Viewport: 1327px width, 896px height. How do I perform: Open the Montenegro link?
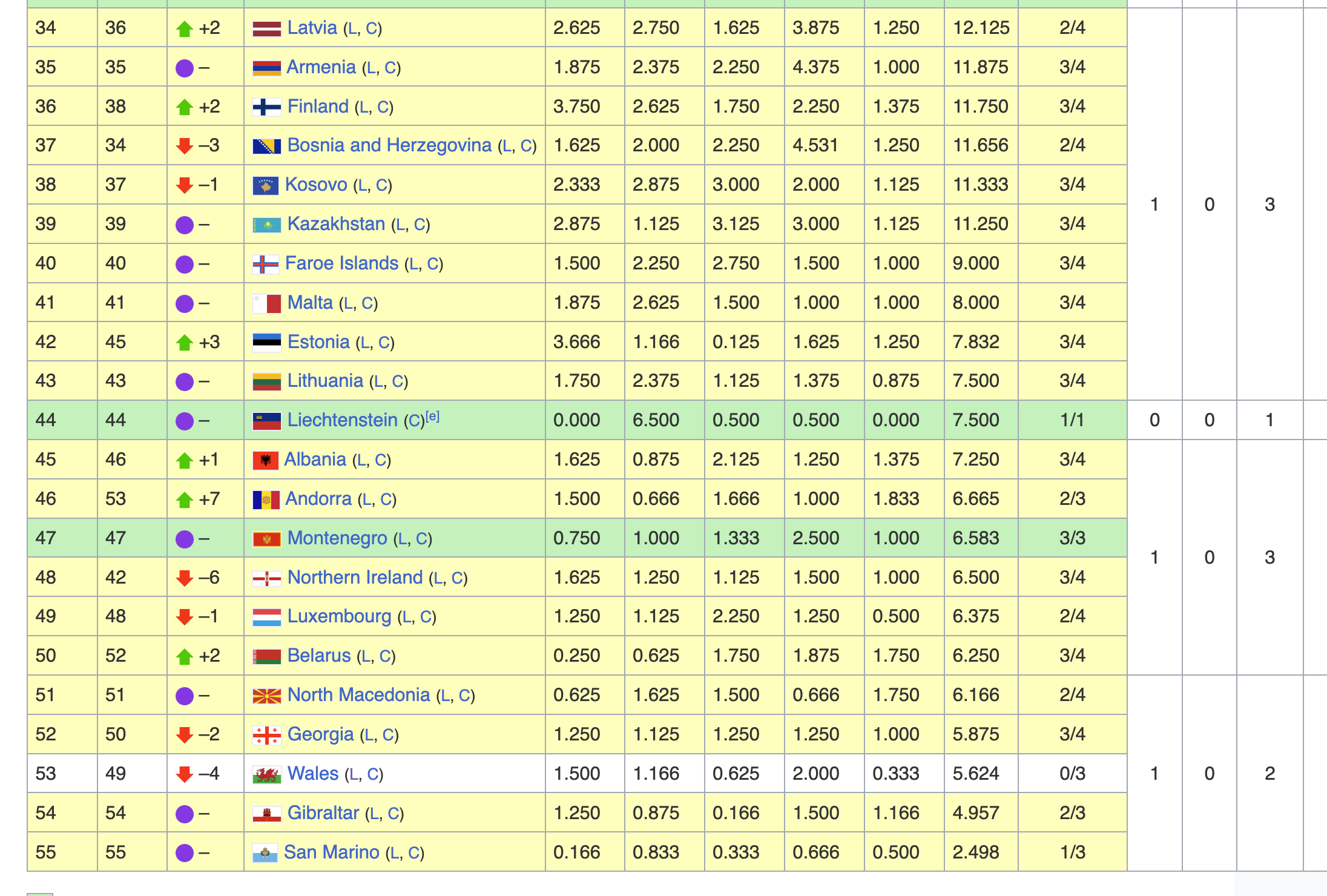point(337,538)
